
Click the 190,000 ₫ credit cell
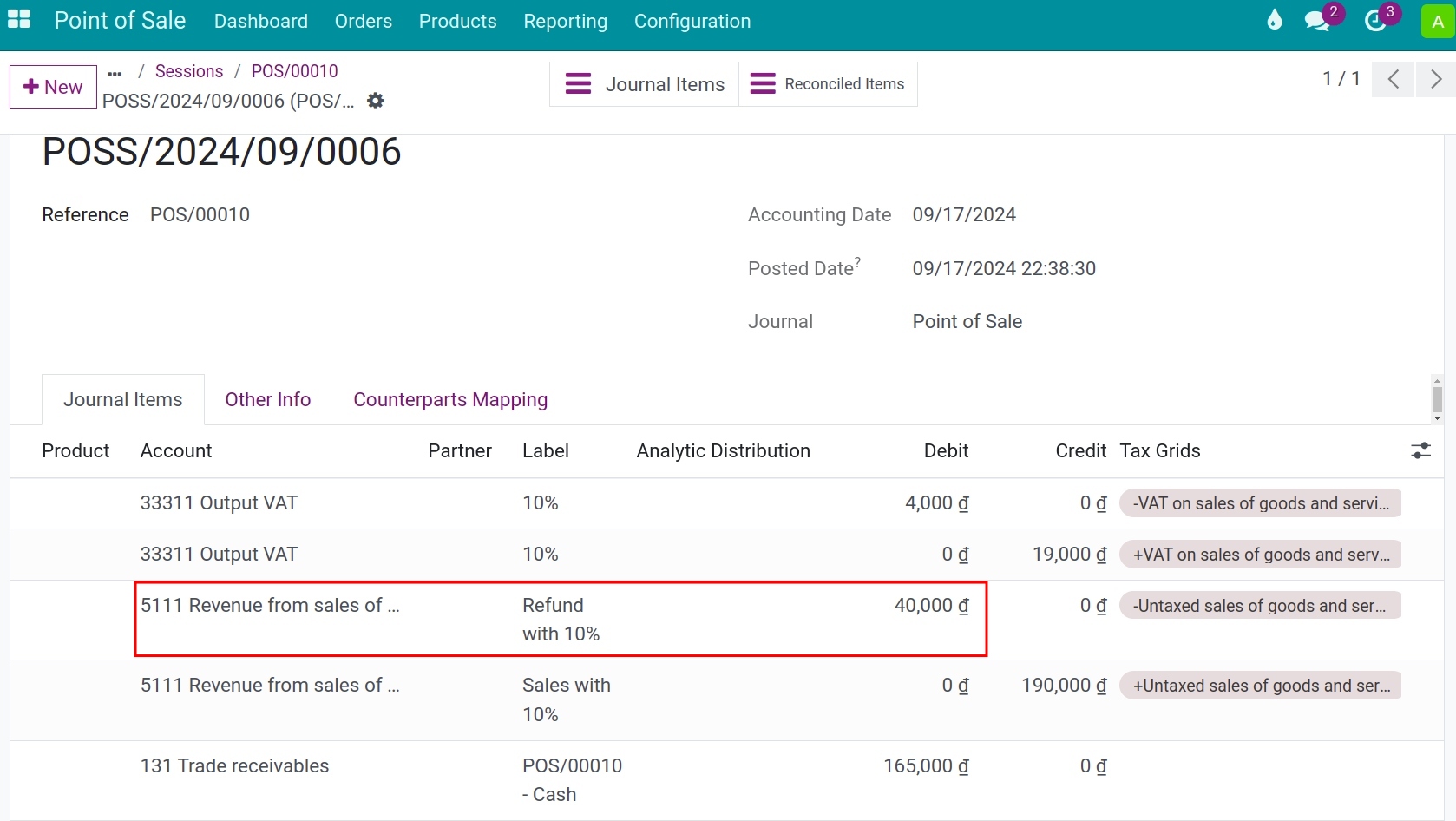1064,686
